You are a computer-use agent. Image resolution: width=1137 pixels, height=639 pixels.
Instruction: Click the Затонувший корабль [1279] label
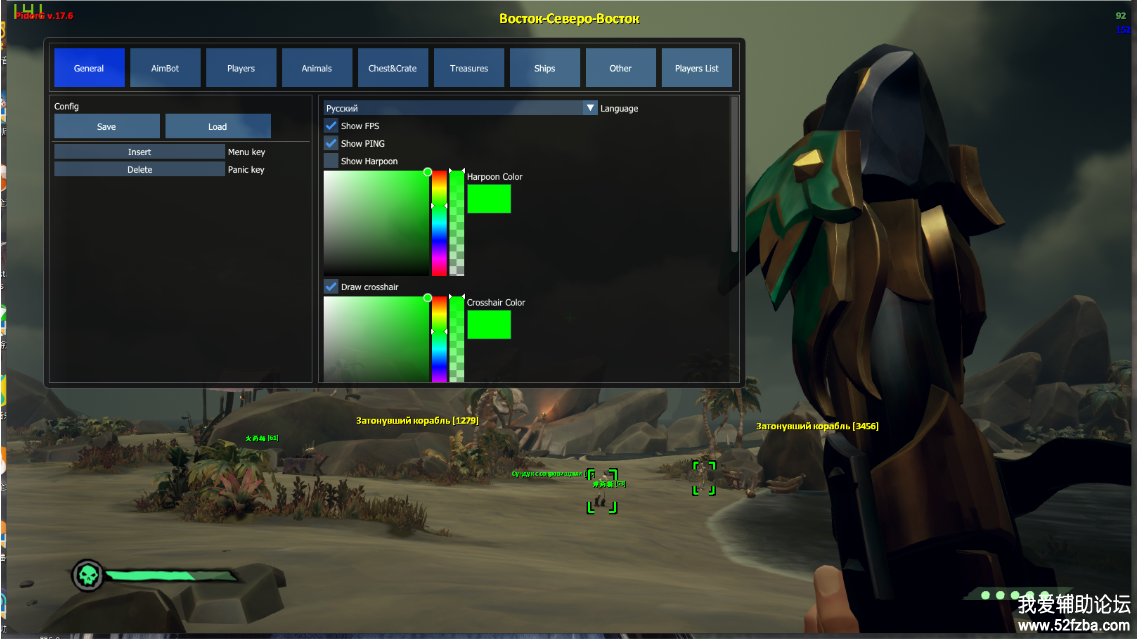pyautogui.click(x=417, y=420)
